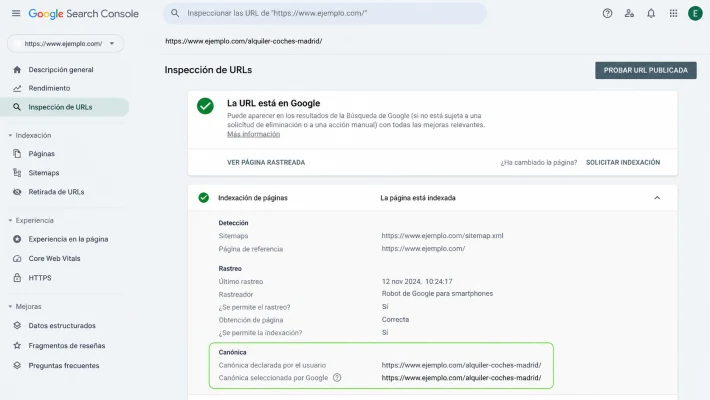Open the hamburger main menu

[16, 13]
